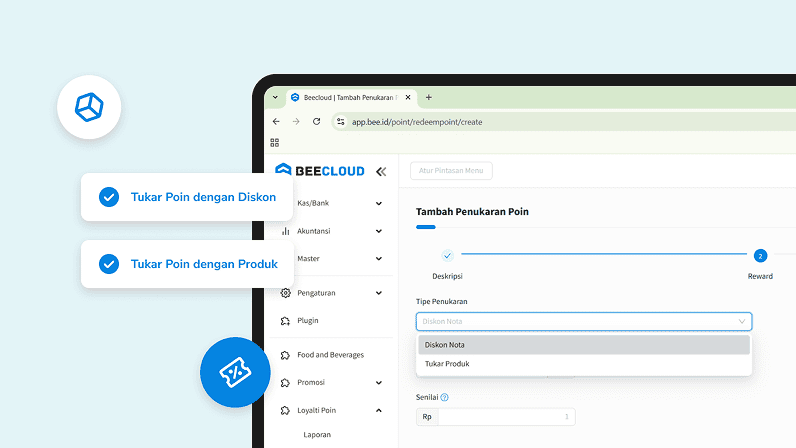Click the Tukar Poin dengan Diskon label

tap(203, 197)
